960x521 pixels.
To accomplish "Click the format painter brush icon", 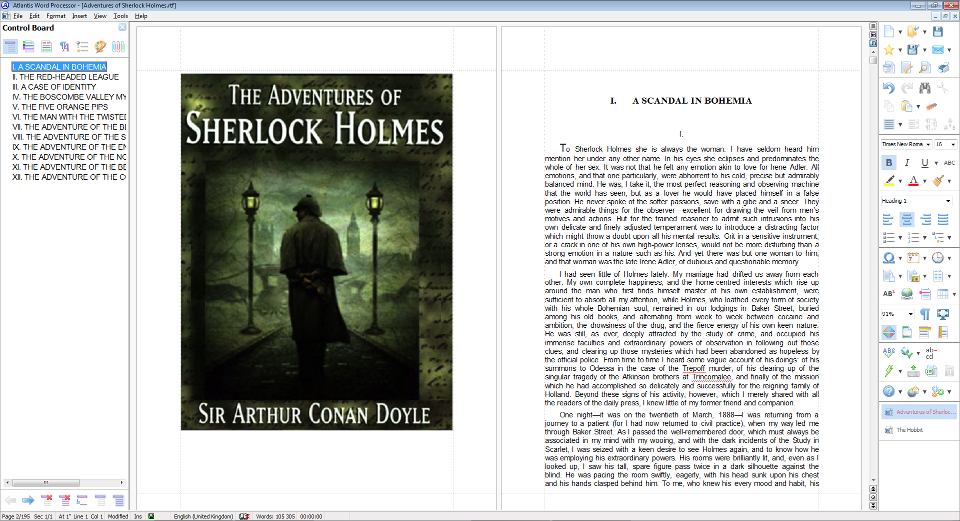I will 938,181.
